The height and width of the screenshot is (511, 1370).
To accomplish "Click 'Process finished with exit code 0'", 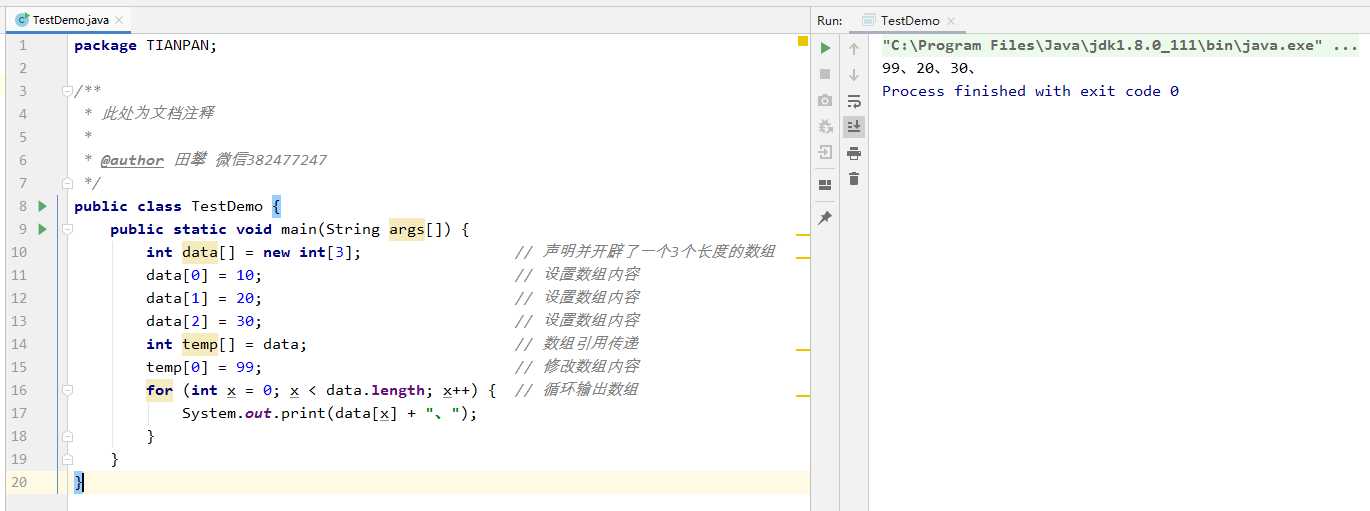I will click(1030, 91).
